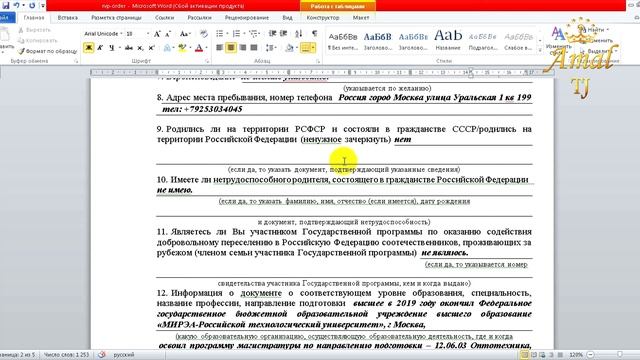This screenshot has width=640, height=360.
Task: Expand the styles gallery
Action: tap(540, 50)
